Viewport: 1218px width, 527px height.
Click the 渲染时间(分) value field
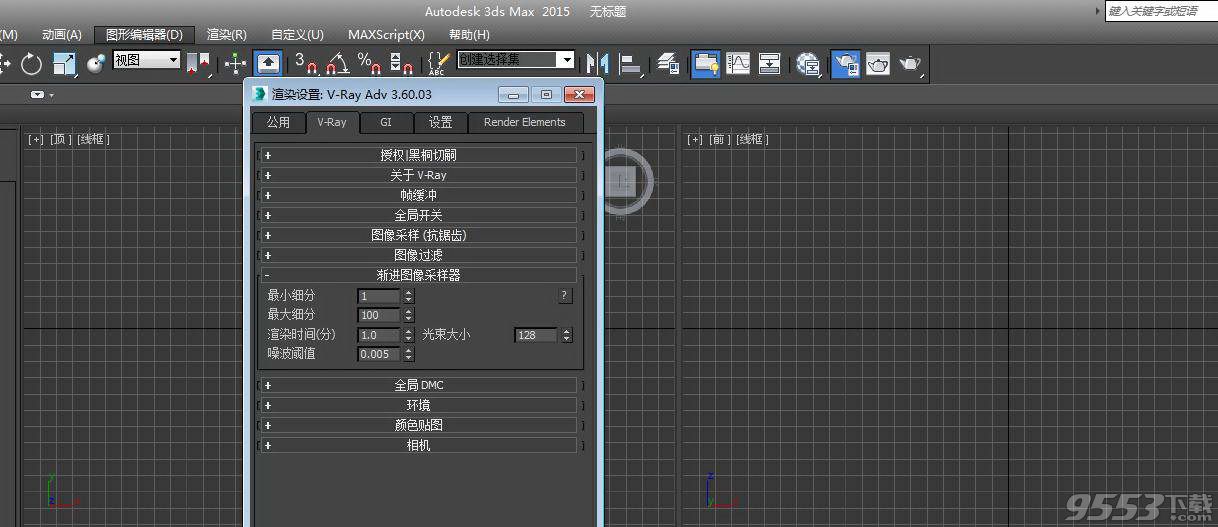(x=379, y=335)
